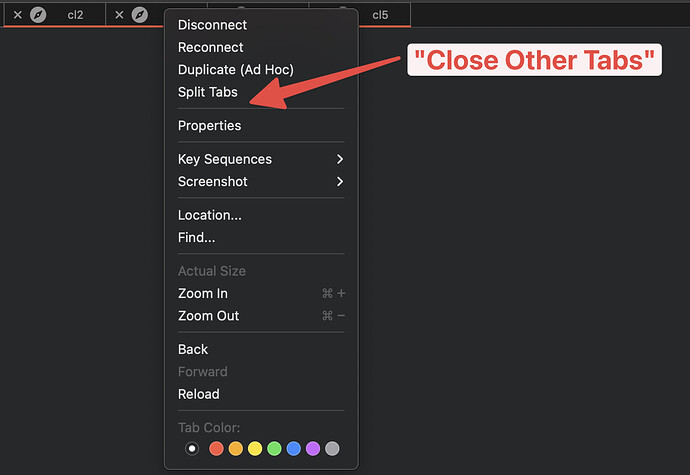Pick the orange tab color
The width and height of the screenshot is (690, 475).
coord(235,449)
